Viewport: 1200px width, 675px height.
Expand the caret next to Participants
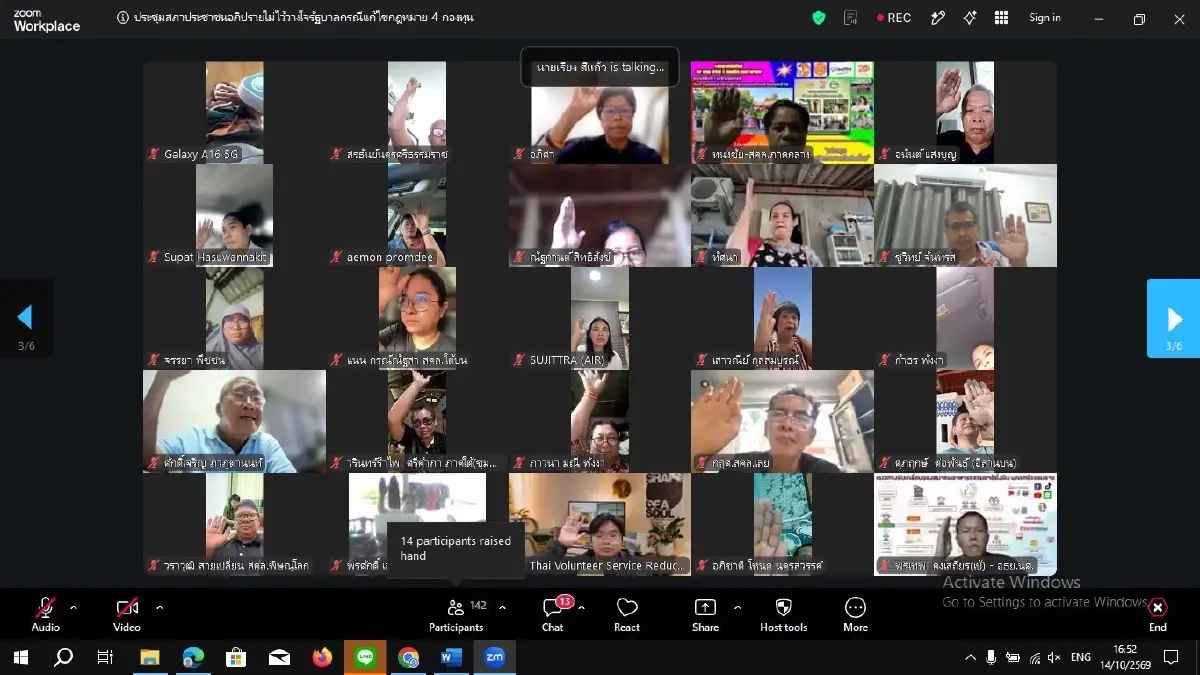coord(502,607)
